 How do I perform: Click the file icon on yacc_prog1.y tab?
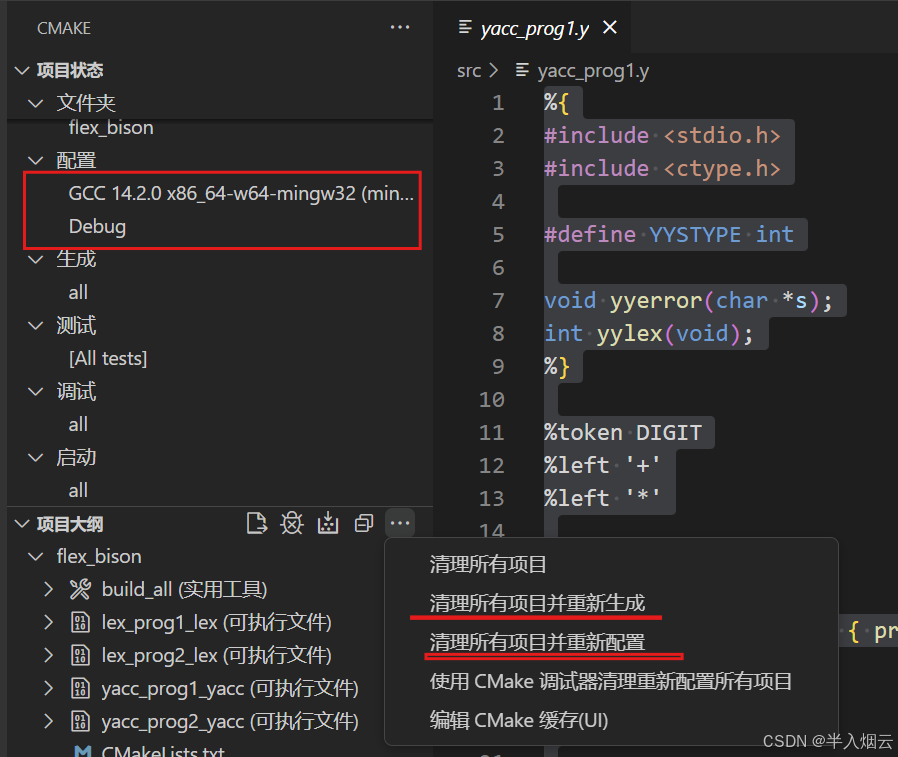click(465, 27)
